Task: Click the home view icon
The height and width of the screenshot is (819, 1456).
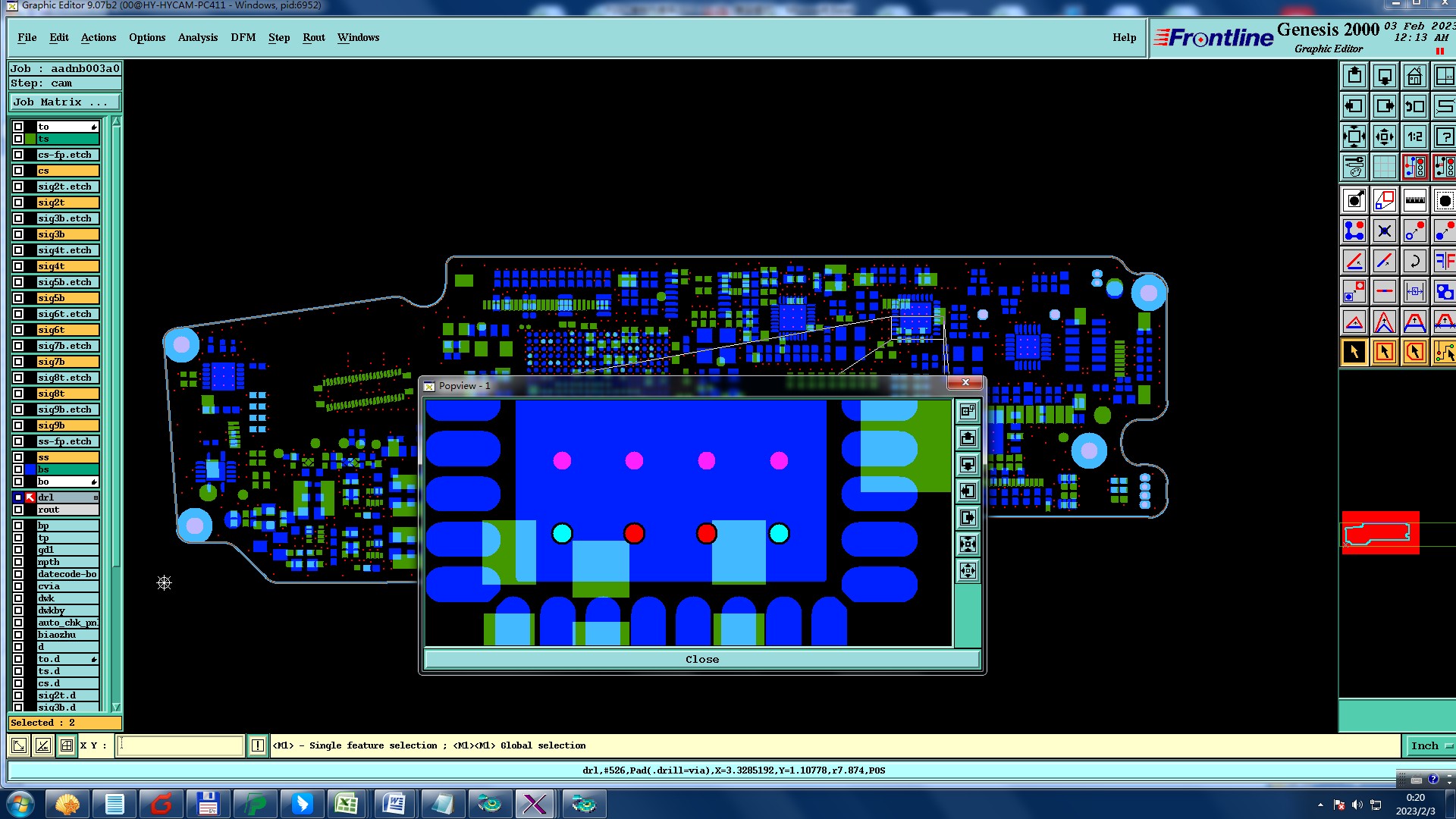Action: (1414, 77)
